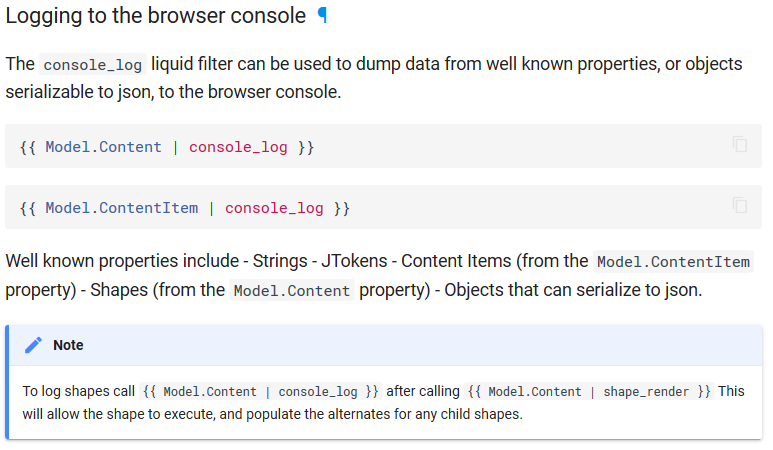Click the text 'Well known properties include'
The image size is (773, 450).
pyautogui.click(x=122, y=261)
